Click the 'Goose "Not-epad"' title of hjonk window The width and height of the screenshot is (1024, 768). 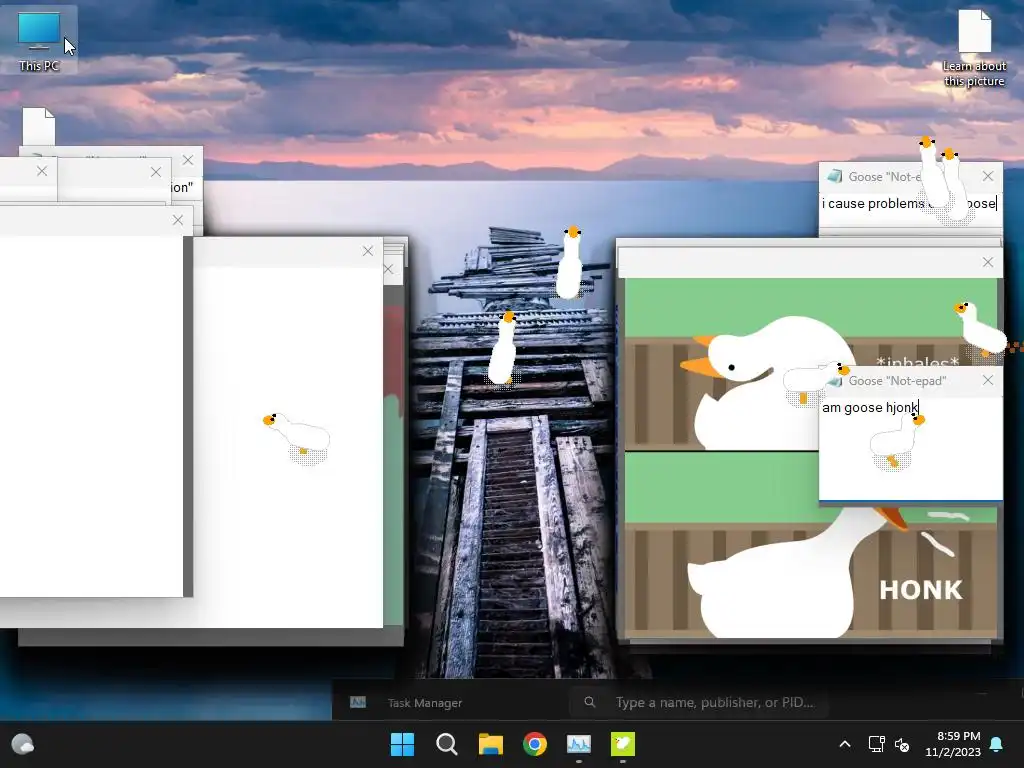click(x=897, y=381)
